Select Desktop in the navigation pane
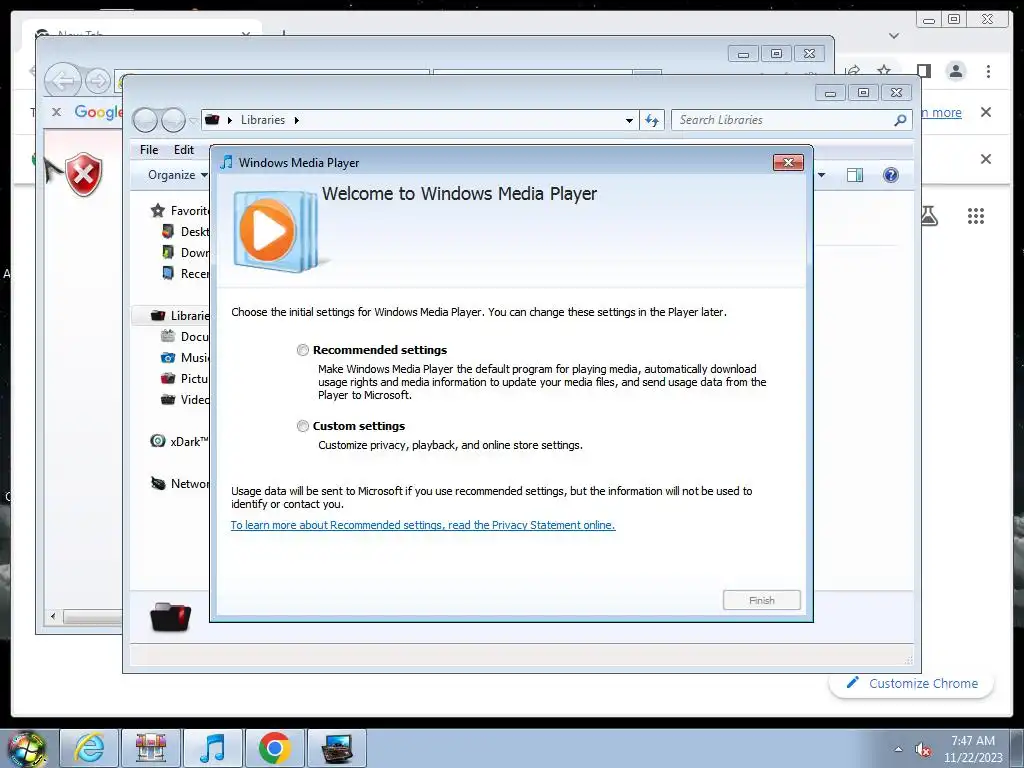Screen dimensions: 1024x768 (x=185, y=231)
